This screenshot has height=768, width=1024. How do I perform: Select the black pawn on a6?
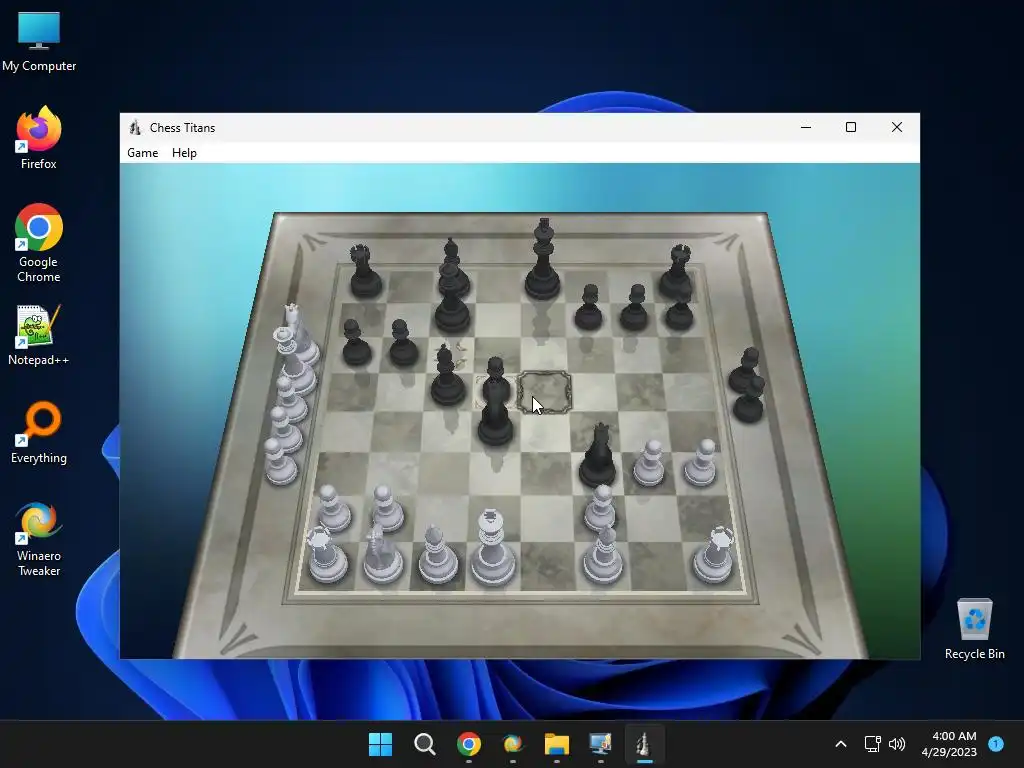356,343
